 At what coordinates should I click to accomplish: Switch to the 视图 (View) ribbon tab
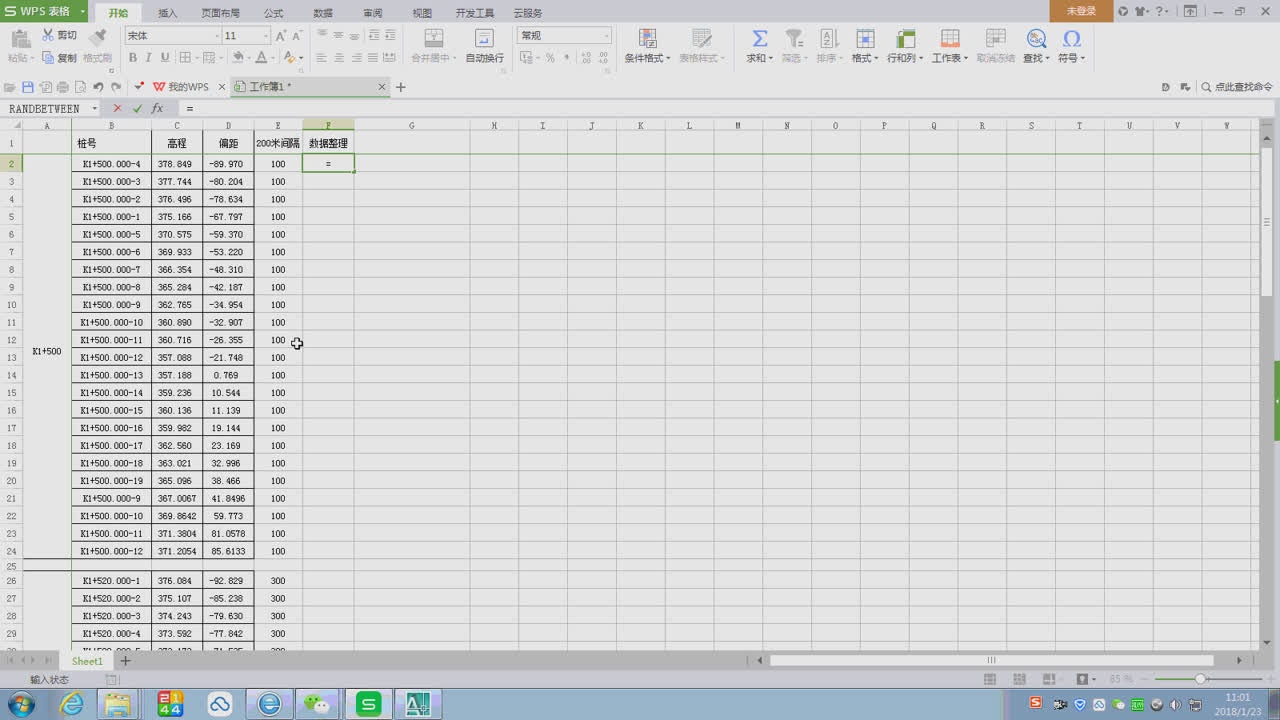[422, 13]
